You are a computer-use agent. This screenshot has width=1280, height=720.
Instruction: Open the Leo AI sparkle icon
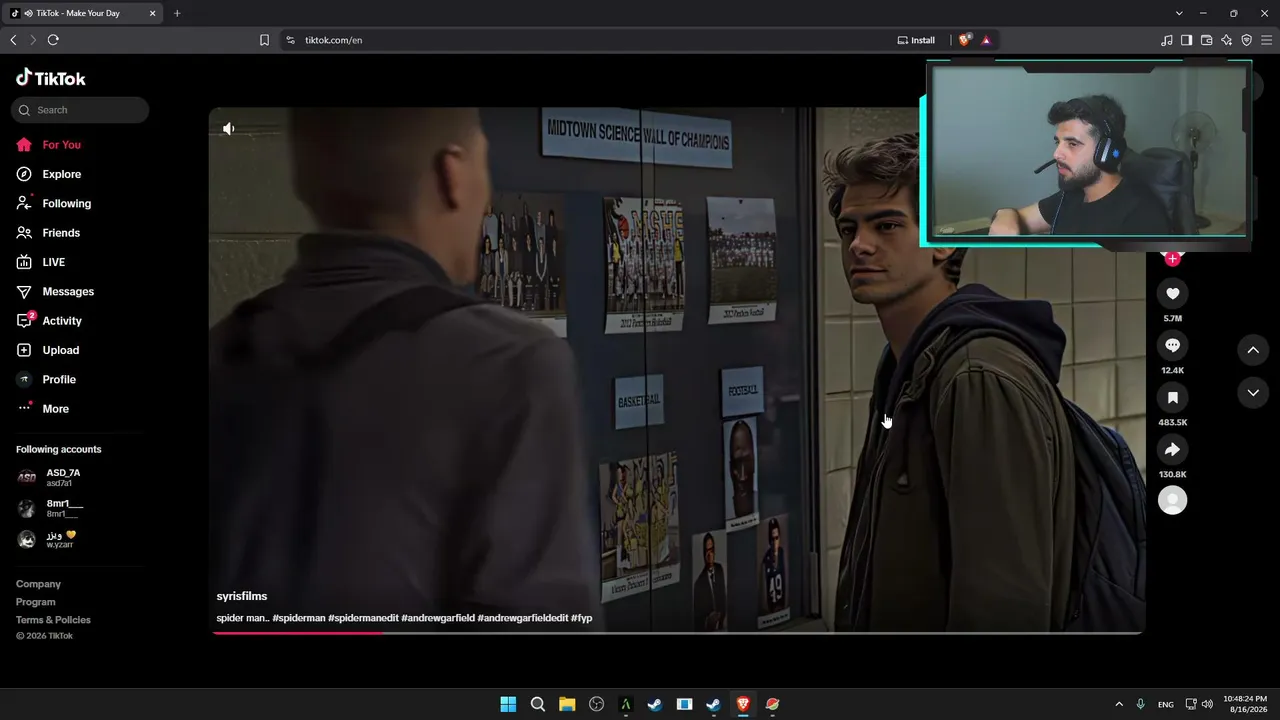click(x=1227, y=40)
